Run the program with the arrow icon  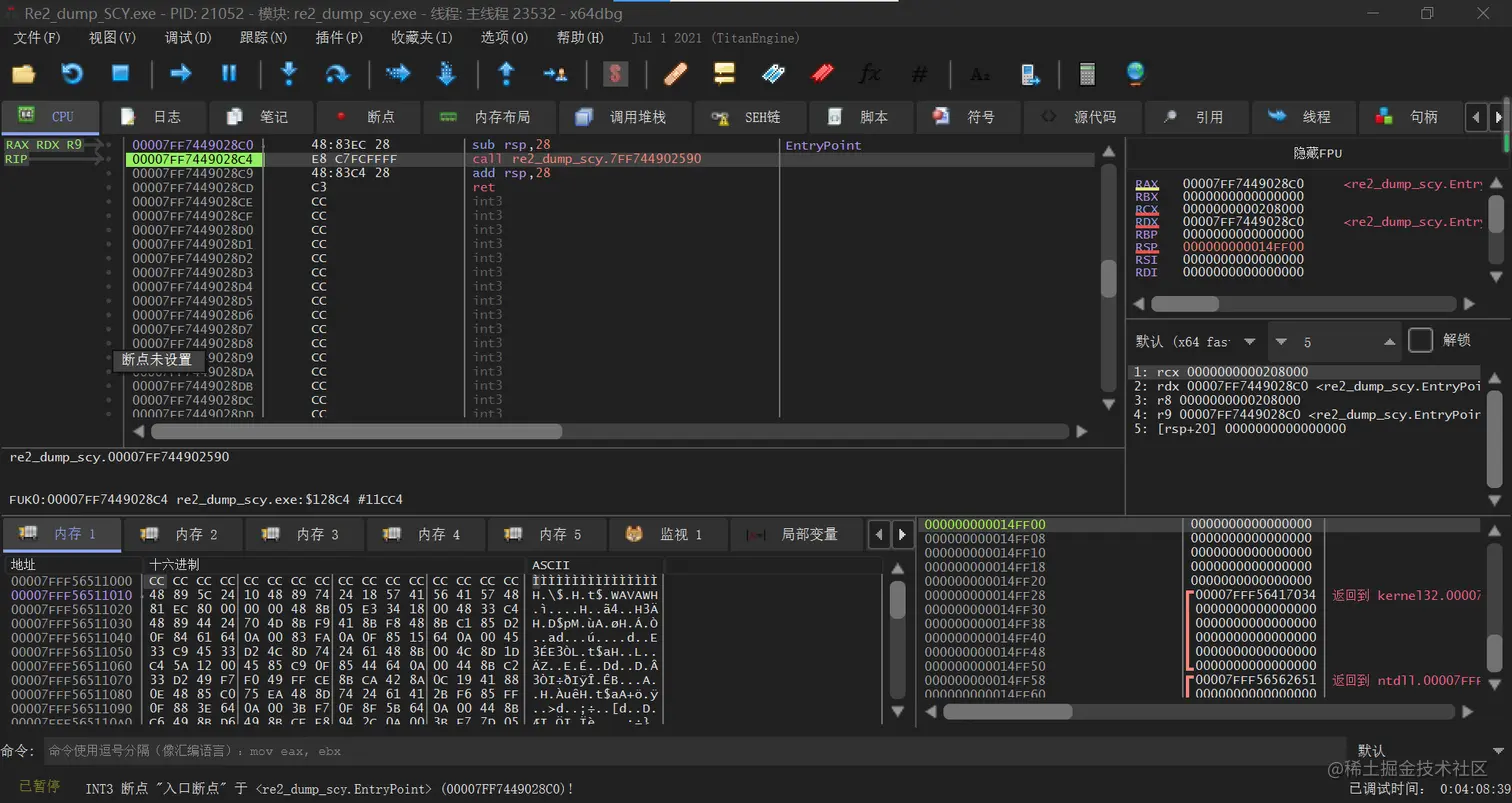(181, 73)
